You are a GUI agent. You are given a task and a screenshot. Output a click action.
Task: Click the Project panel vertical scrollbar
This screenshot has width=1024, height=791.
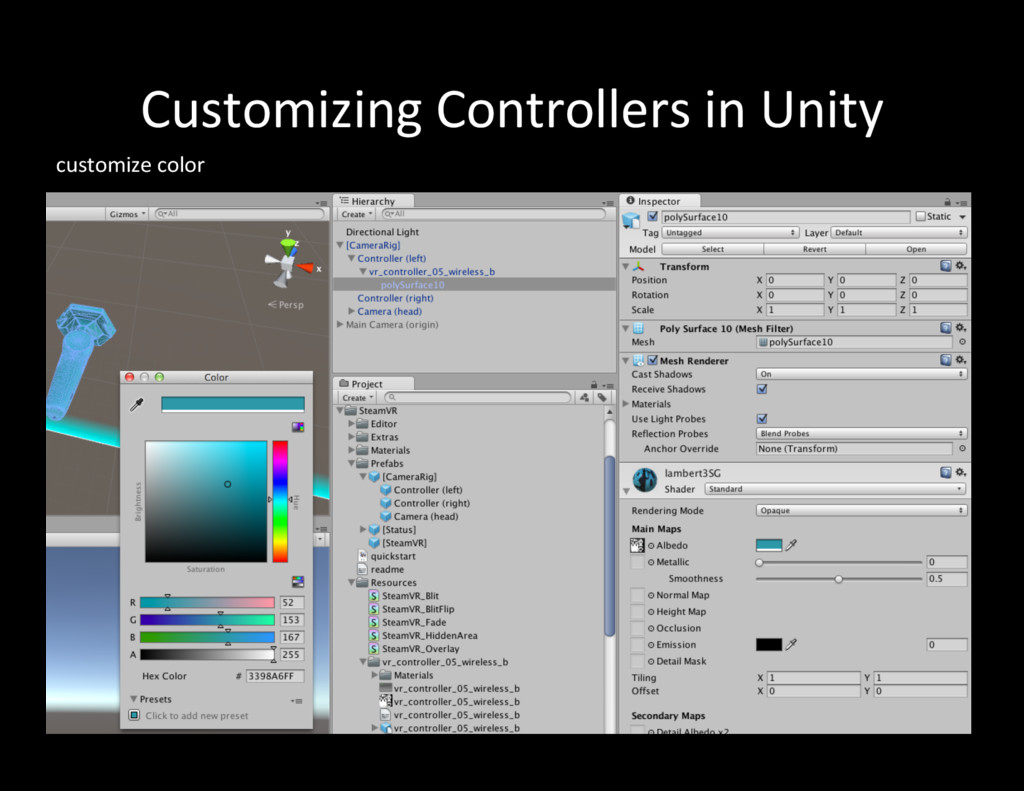pyautogui.click(x=609, y=546)
